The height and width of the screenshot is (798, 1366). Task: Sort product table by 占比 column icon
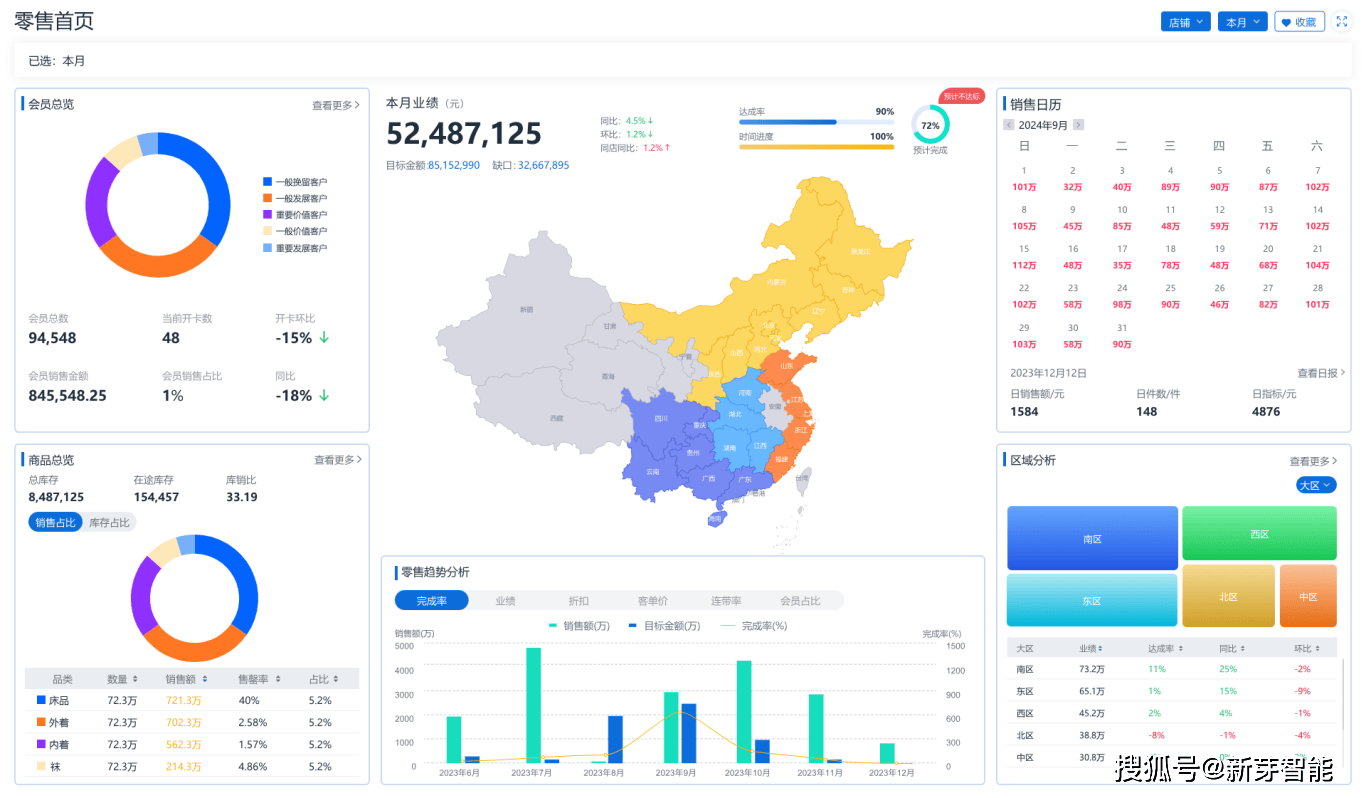(x=335, y=679)
